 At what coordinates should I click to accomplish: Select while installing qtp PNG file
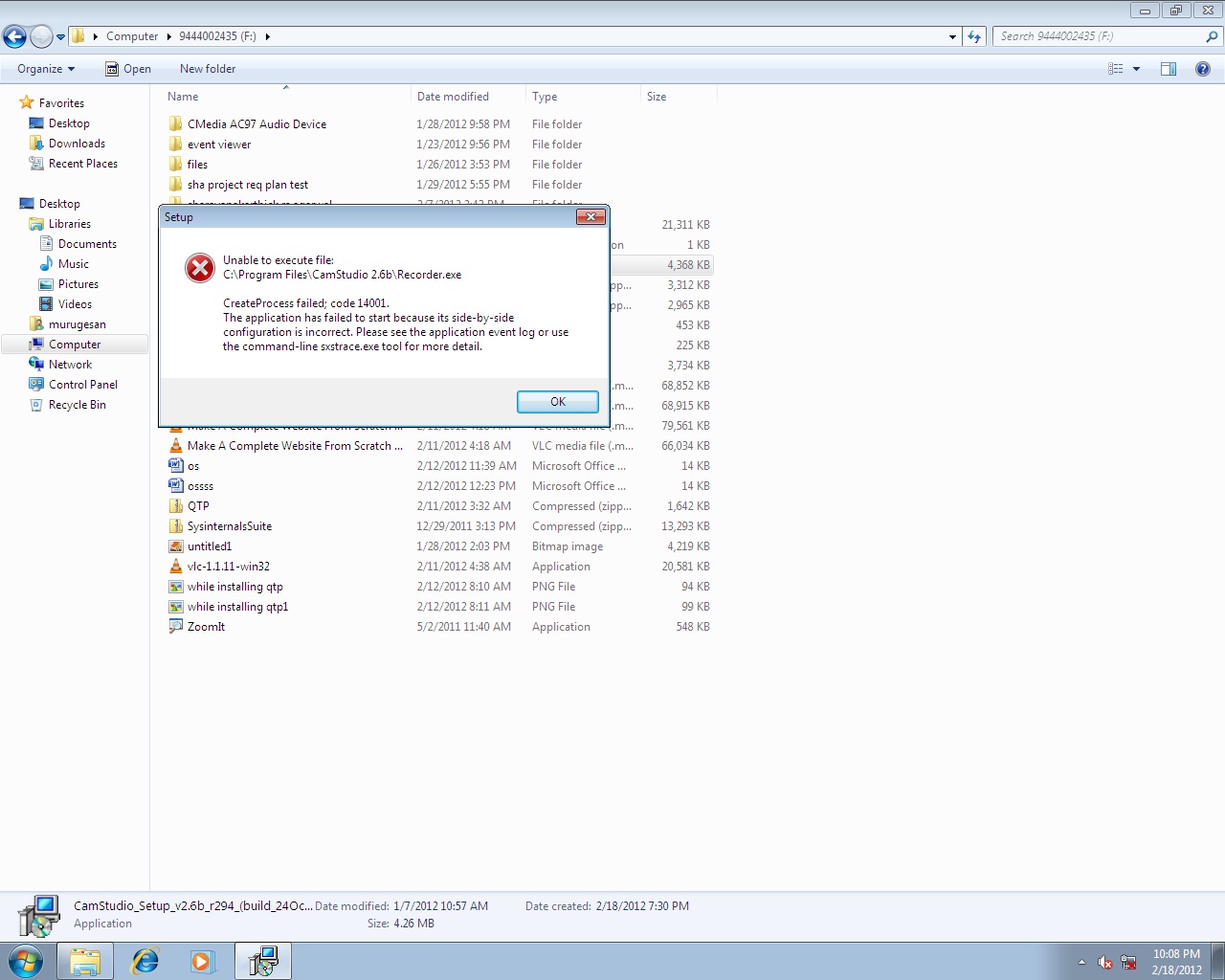tap(235, 587)
